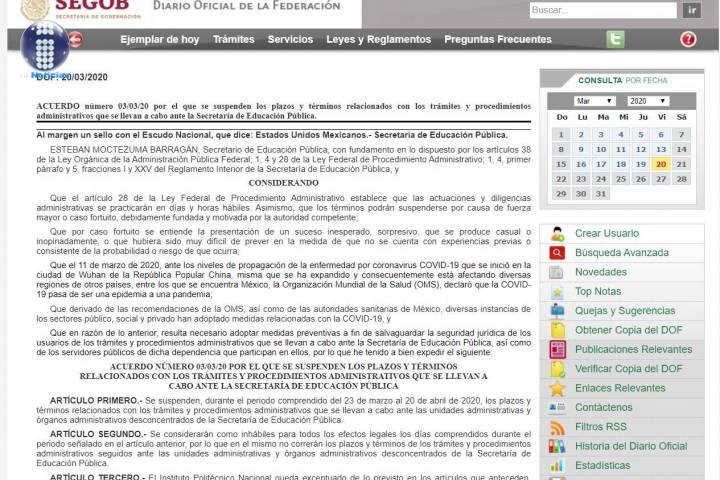Click the red back arrow icon
Screen dimensions: 720x480
tap(75, 40)
